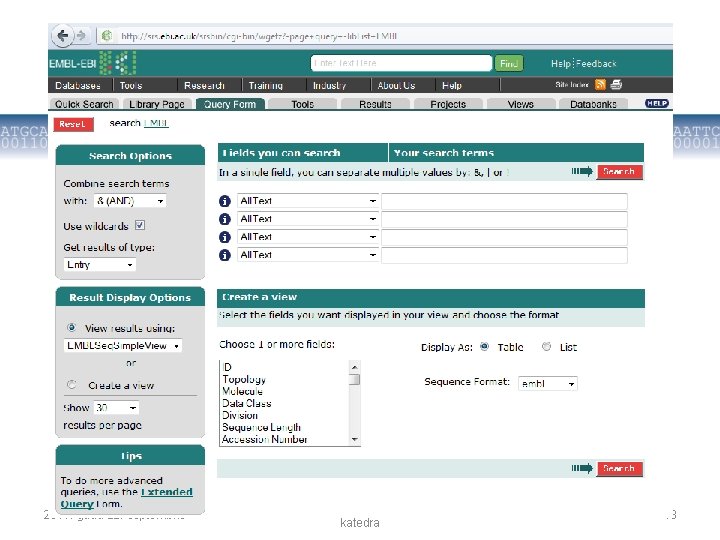Click the first search term text field
Viewport: 720px width, 540px height.
pyautogui.click(x=504, y=201)
